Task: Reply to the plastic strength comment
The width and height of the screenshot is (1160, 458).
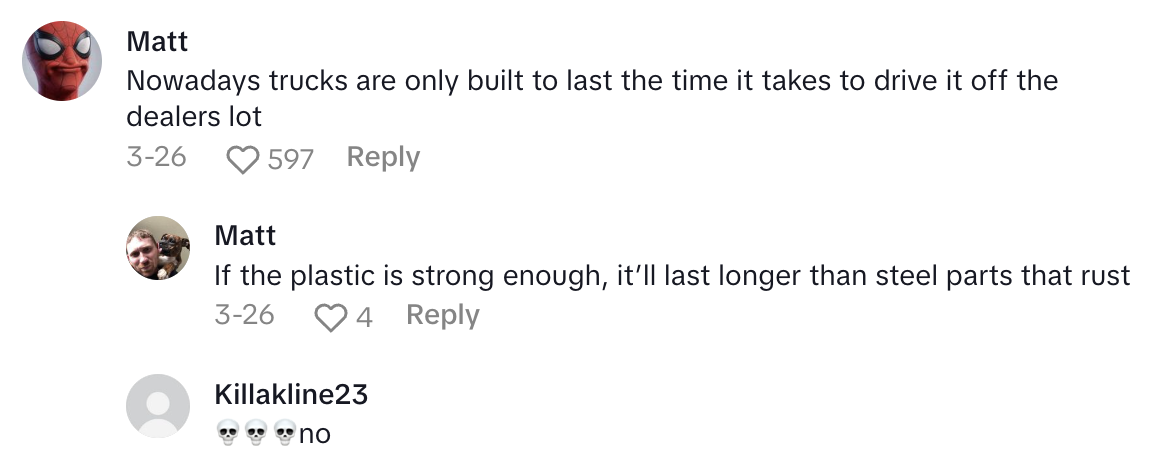Action: (443, 316)
